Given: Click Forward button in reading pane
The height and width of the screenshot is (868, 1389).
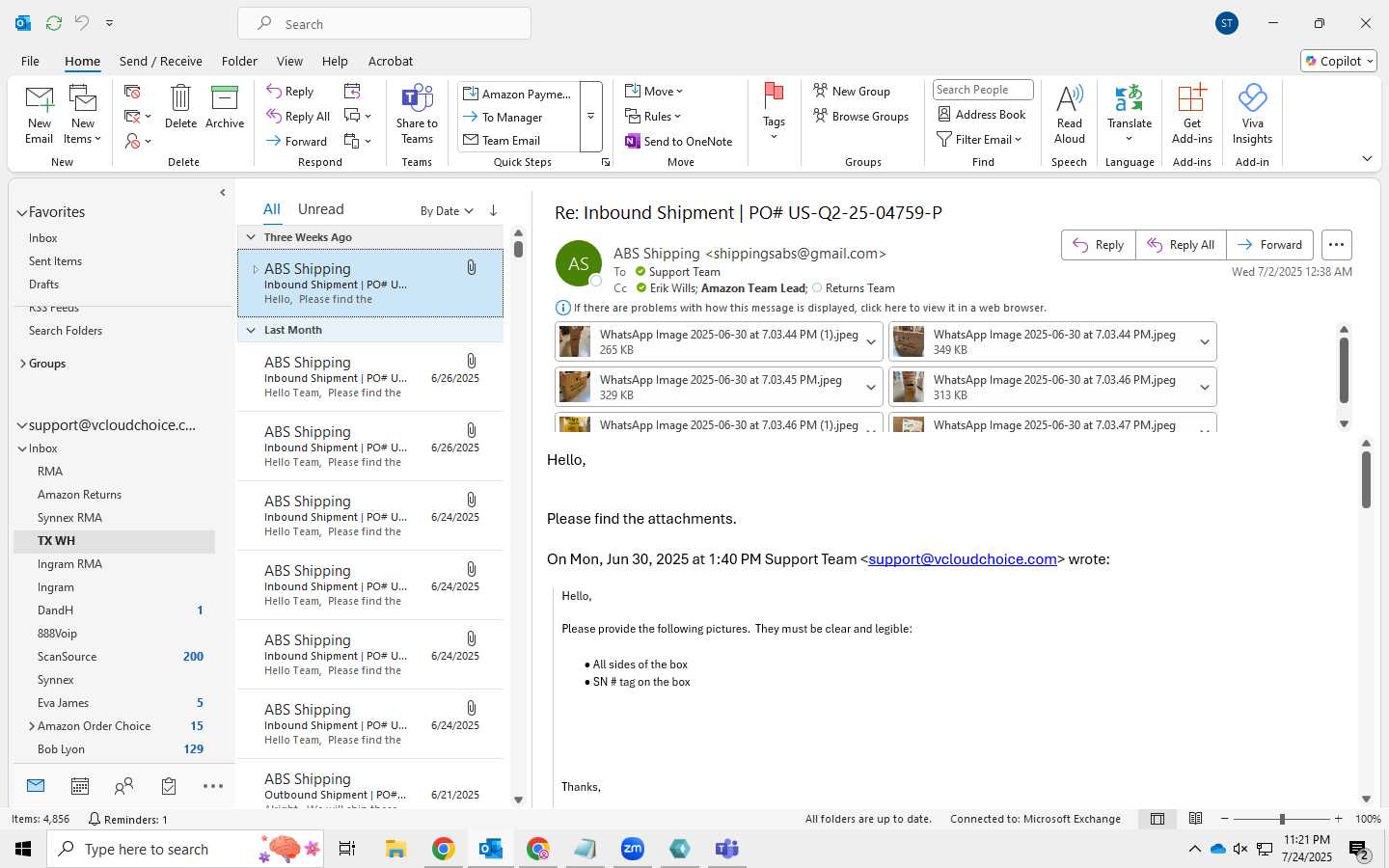Looking at the screenshot, I should coord(1269,245).
